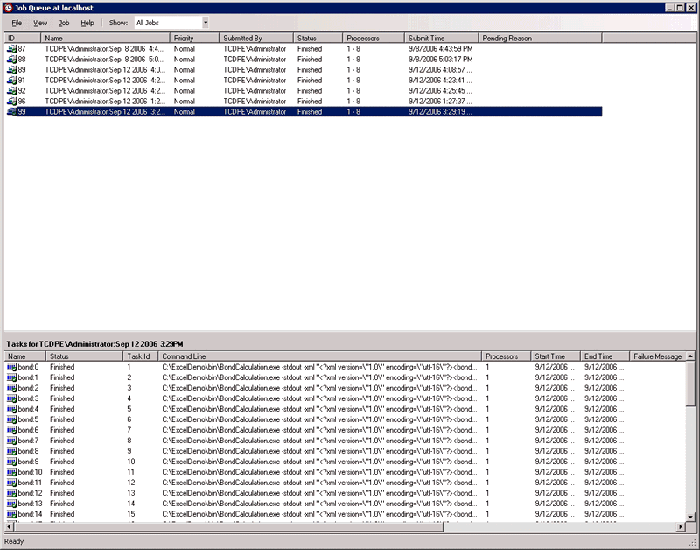Viewport: 700px width, 550px height.
Task: Open the View menu
Action: click(x=40, y=22)
